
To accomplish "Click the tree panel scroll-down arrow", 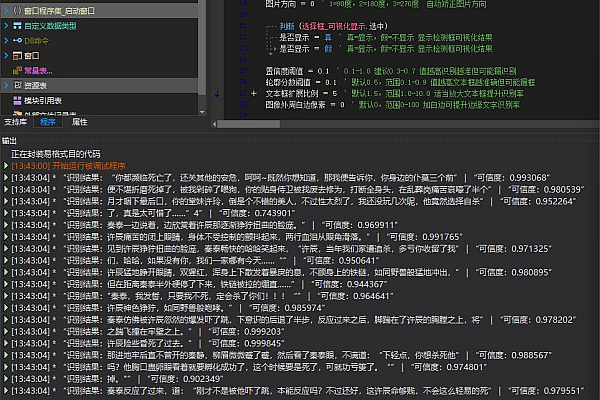I will tap(202, 112).
